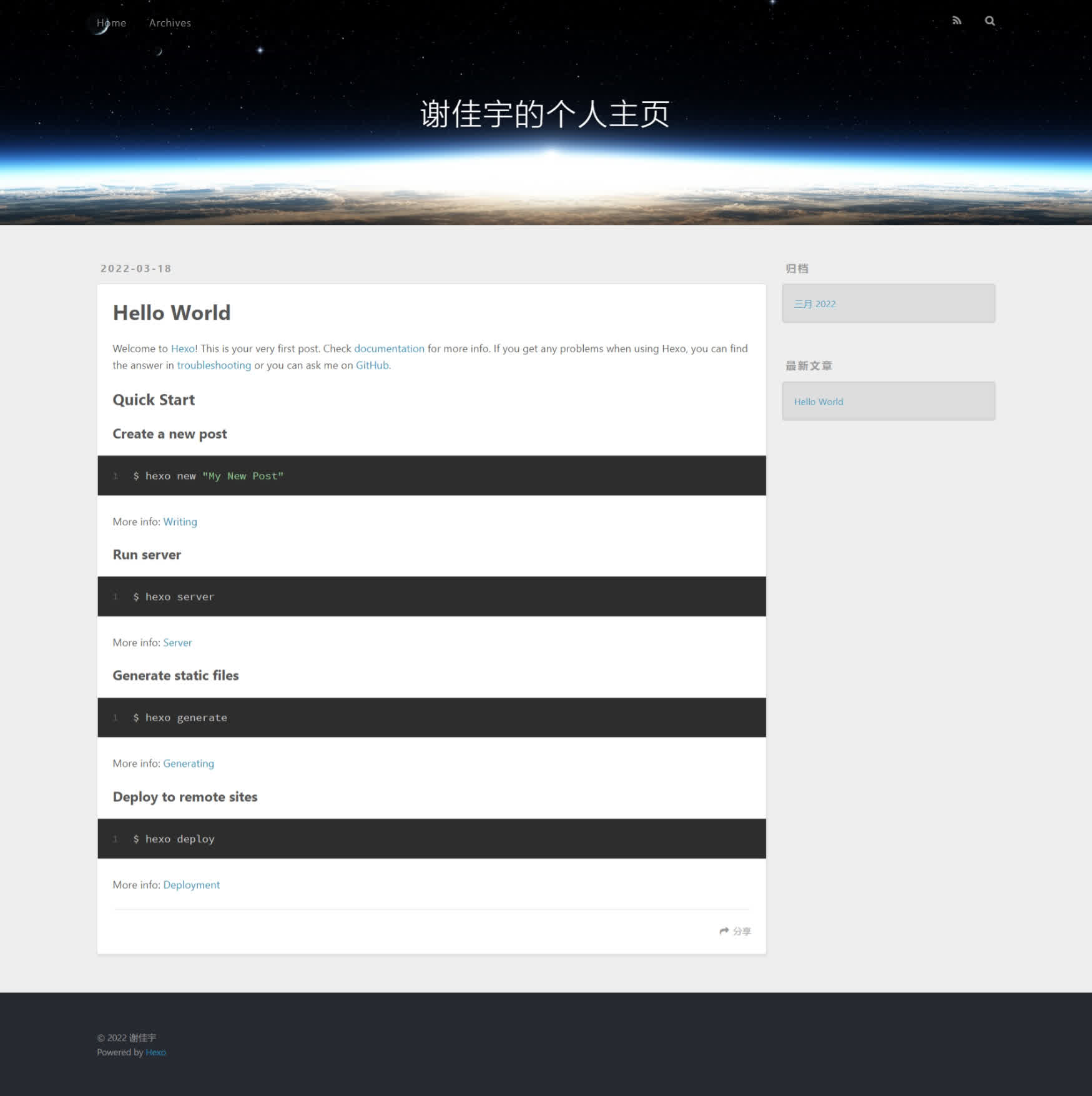Open the Hello World post title
Screen dimensions: 1092x1096
point(172,312)
